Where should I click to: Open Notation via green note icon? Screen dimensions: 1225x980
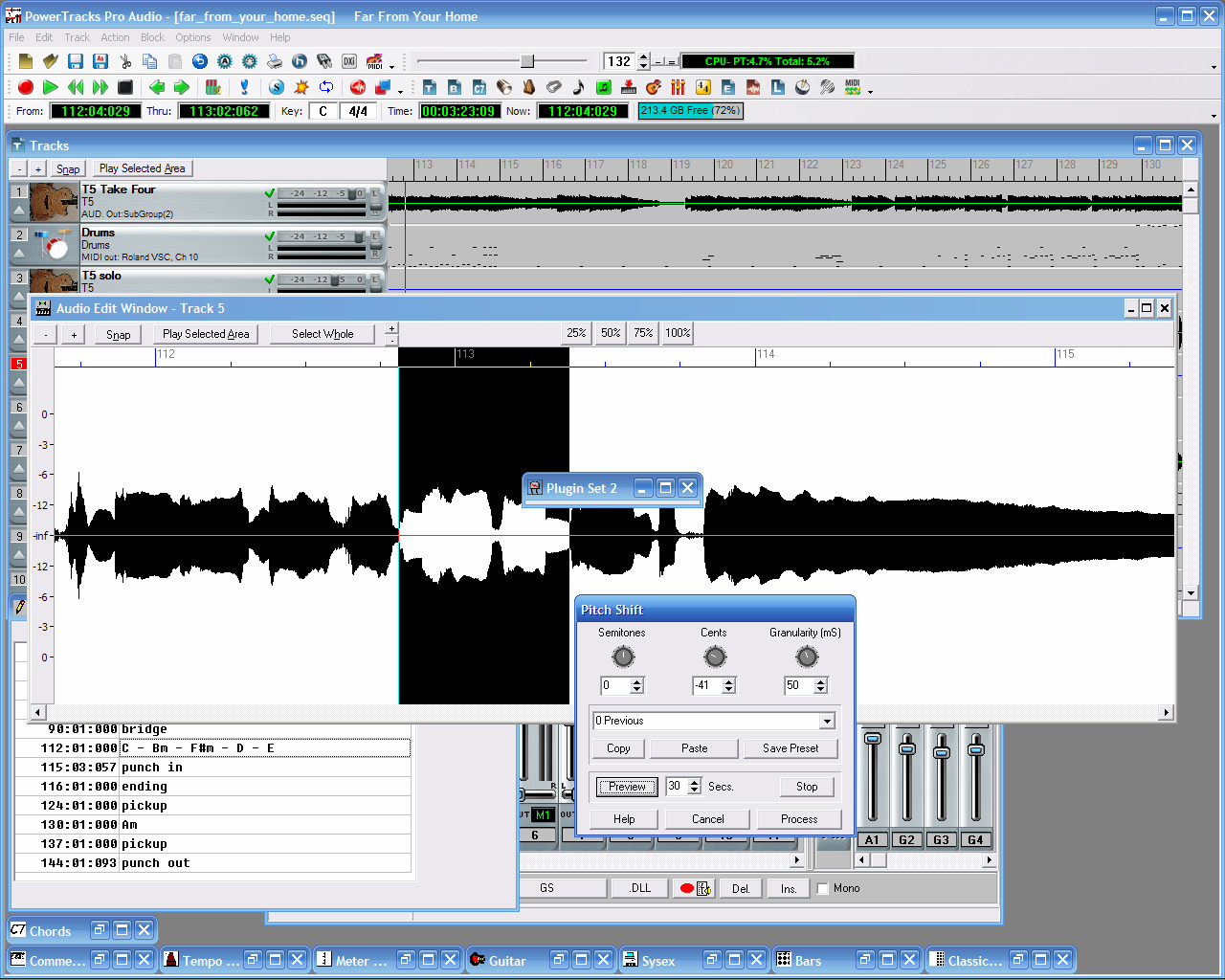coord(604,87)
